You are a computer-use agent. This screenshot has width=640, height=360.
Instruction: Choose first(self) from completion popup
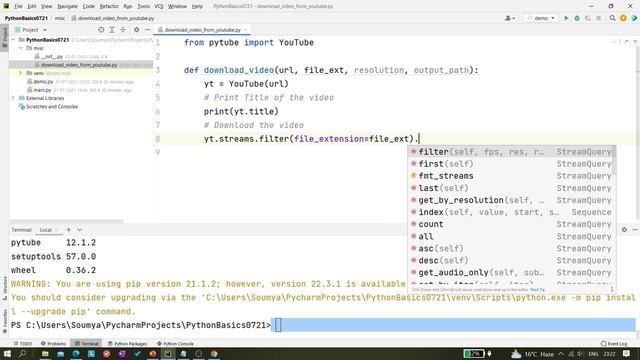click(x=511, y=164)
